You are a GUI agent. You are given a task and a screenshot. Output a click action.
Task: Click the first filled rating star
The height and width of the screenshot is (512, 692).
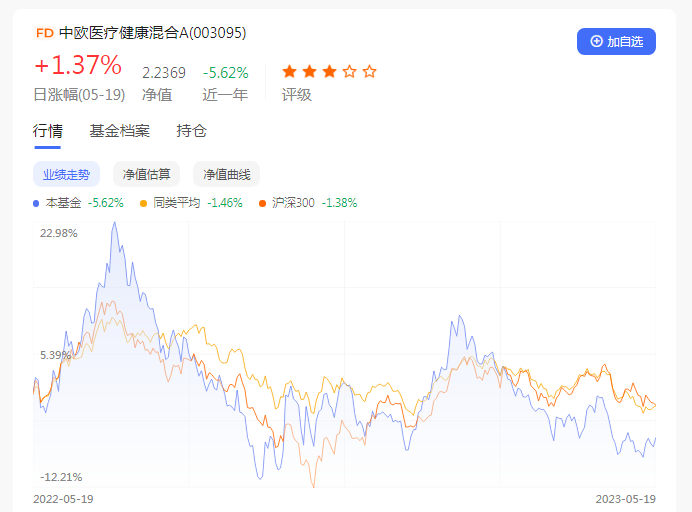click(290, 71)
